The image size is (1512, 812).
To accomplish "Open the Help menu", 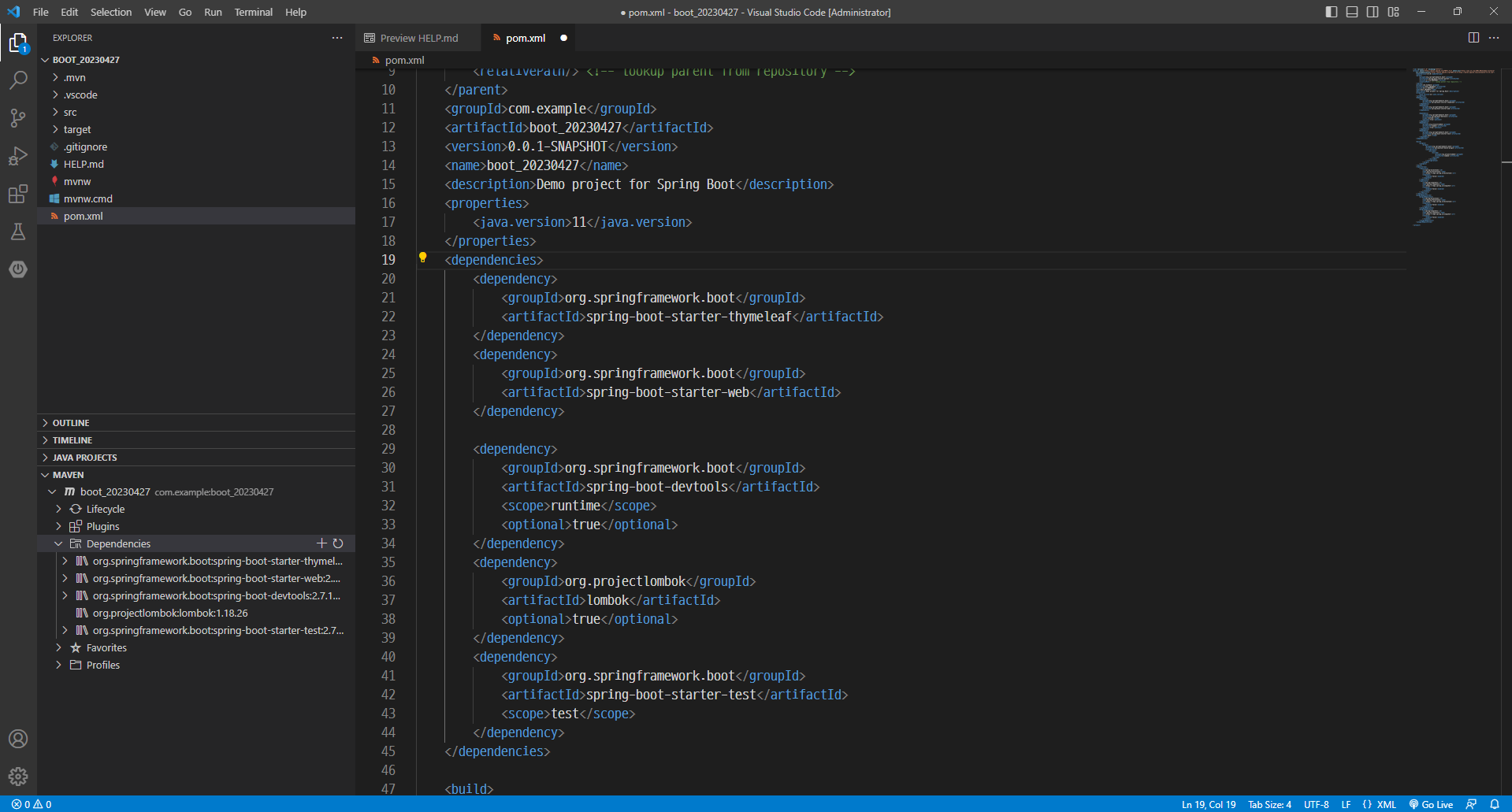I will [295, 12].
